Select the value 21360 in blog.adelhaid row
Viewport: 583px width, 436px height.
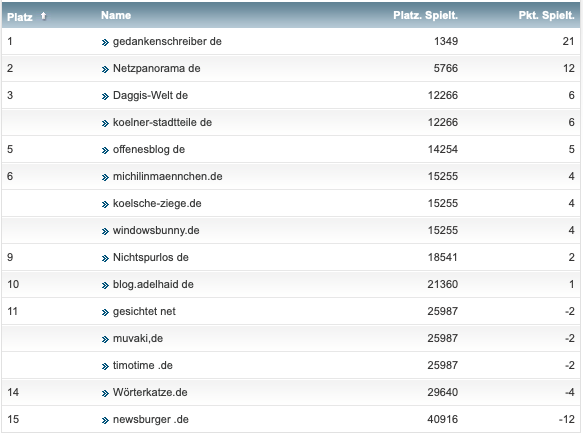[x=443, y=284]
